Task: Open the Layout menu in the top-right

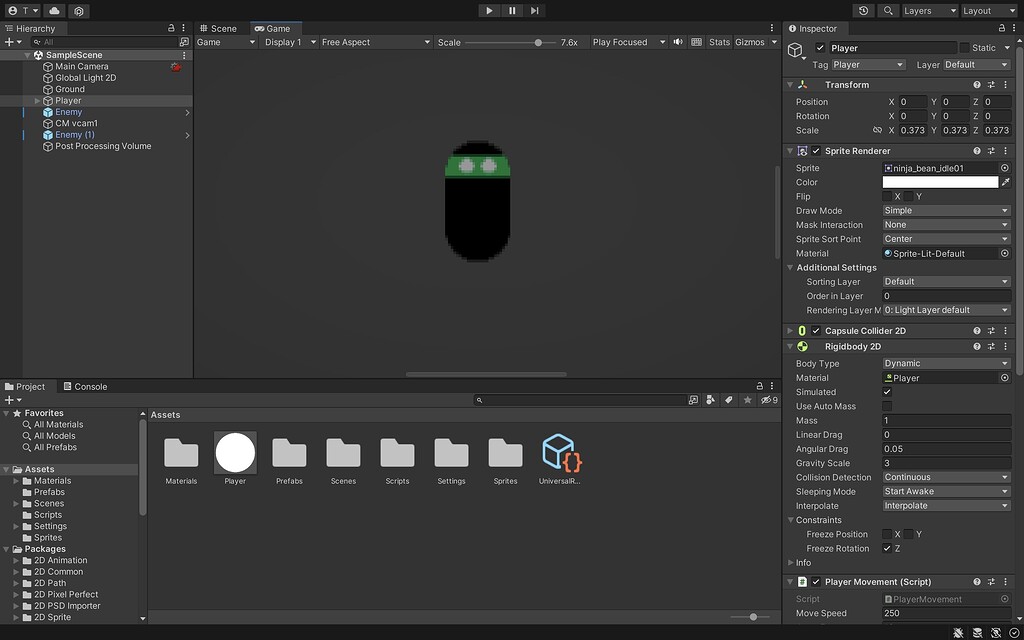Action: [988, 10]
